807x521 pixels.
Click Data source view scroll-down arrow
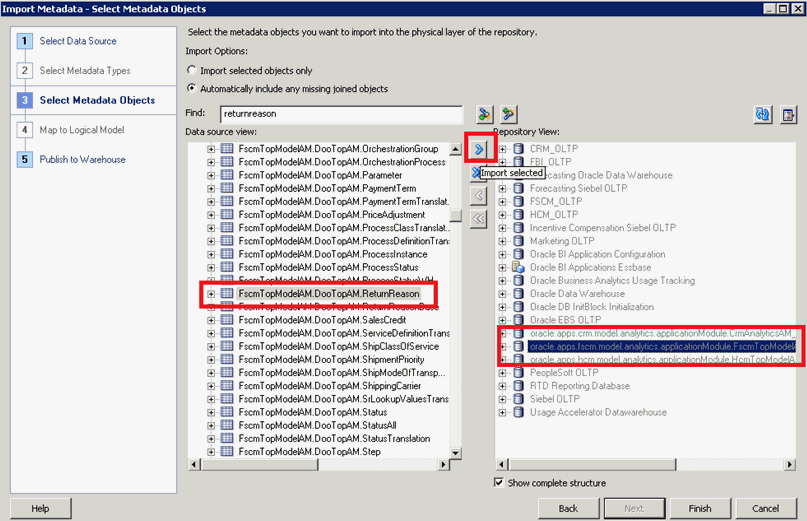(x=455, y=453)
